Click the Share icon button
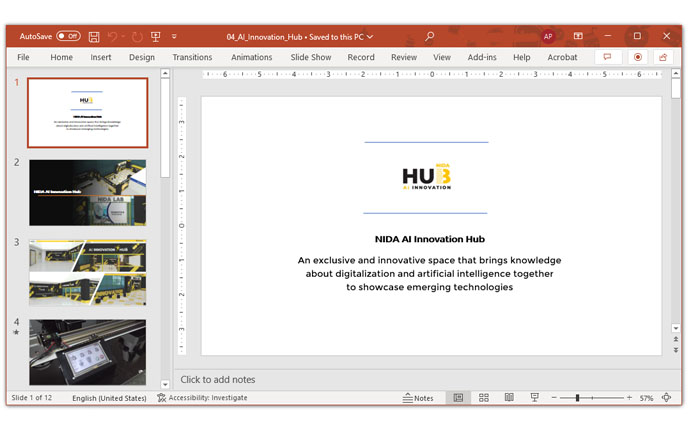This screenshot has height=424, width=688. click(x=663, y=57)
